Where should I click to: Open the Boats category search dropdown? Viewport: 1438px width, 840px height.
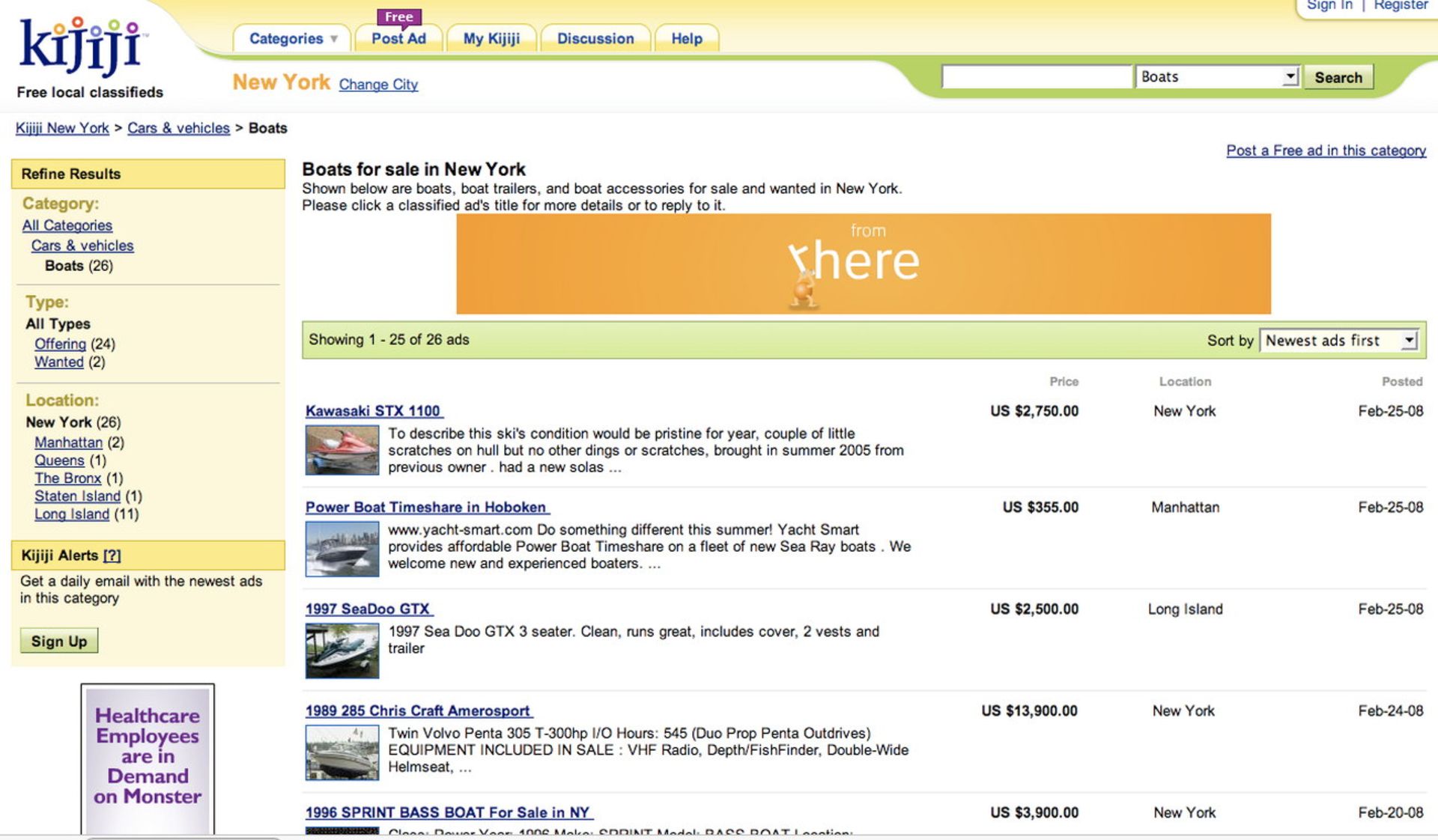1217,77
